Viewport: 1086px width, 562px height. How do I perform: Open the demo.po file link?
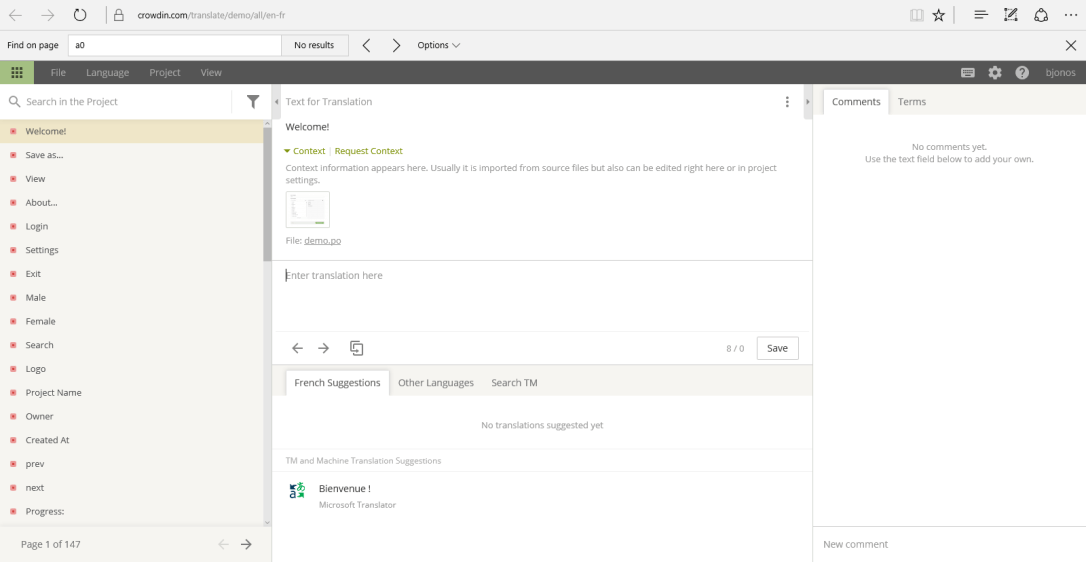(x=322, y=240)
